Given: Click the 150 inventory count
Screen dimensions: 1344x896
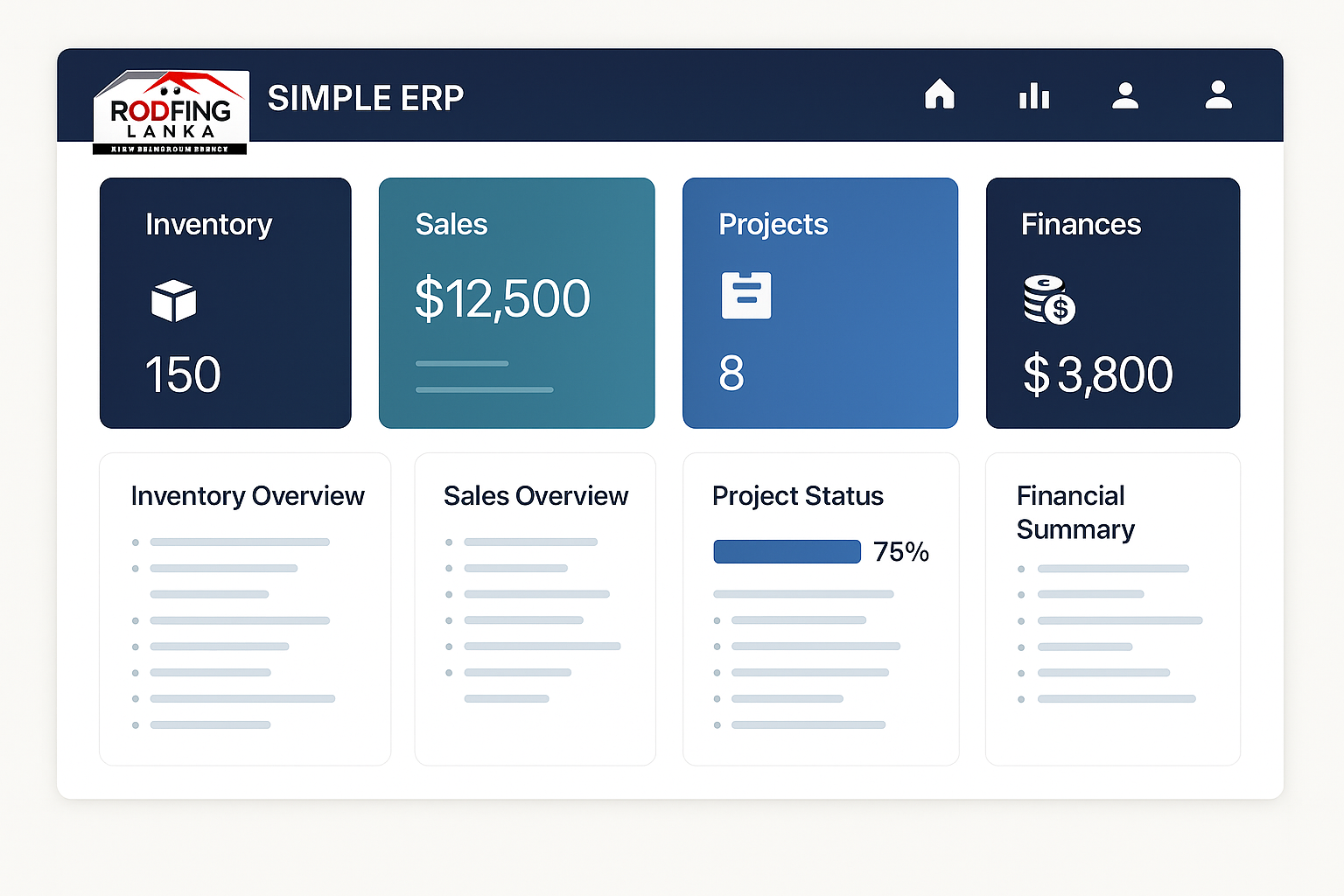Looking at the screenshot, I should tap(183, 374).
